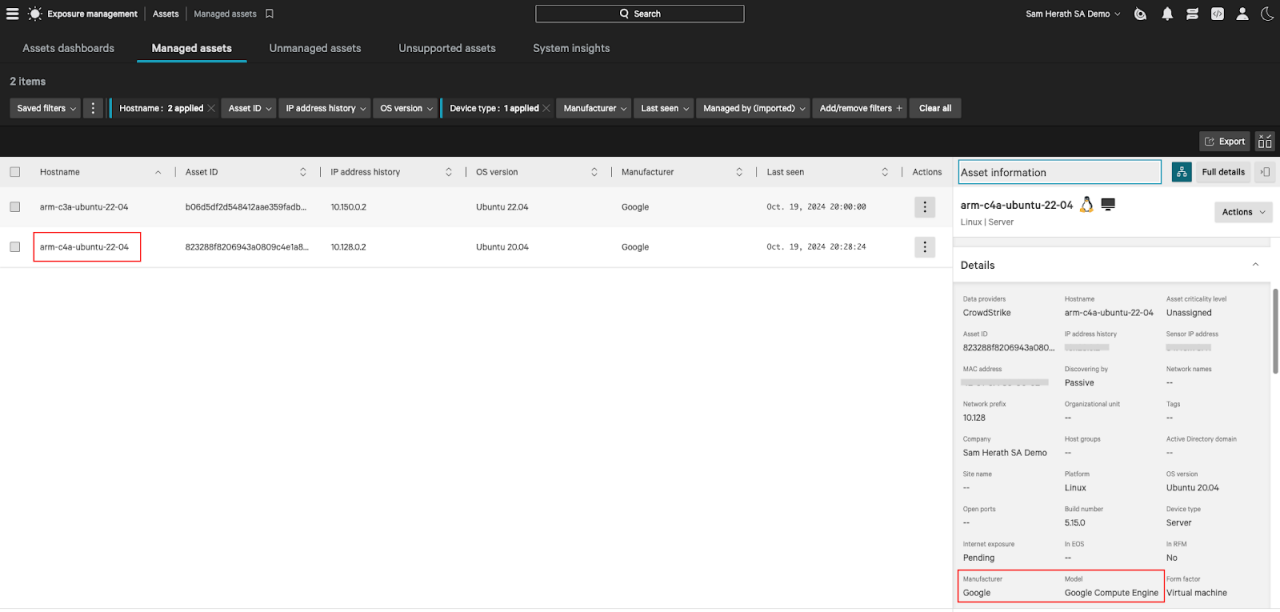Screen dimensions: 1280x612
Task: Click Add/remove filters button
Action: 860,108
